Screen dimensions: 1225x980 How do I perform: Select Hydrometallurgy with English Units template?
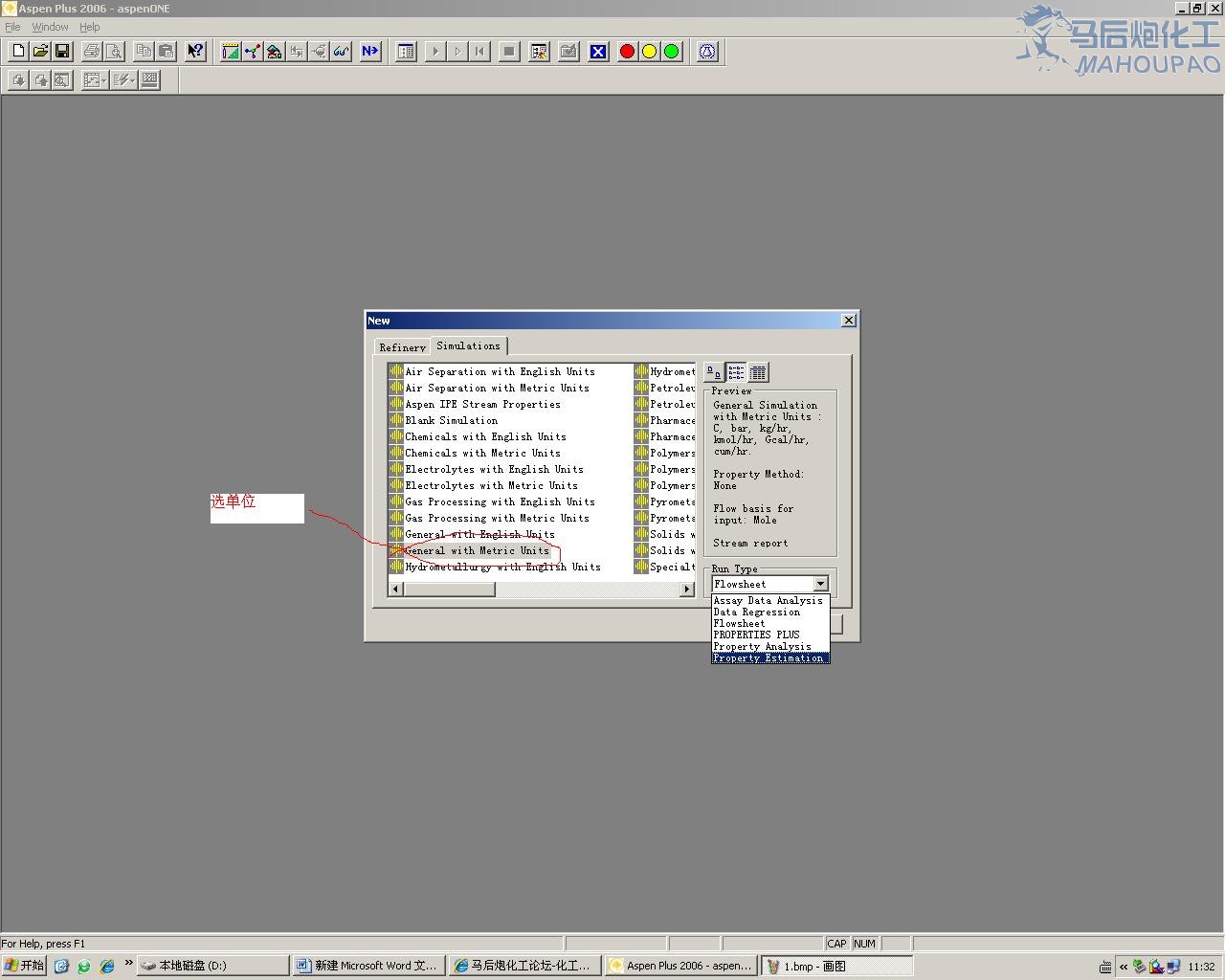495,567
